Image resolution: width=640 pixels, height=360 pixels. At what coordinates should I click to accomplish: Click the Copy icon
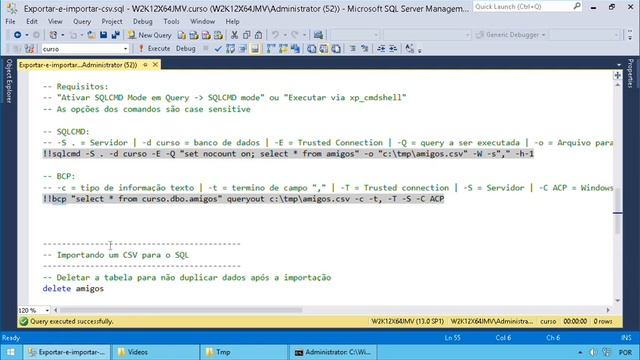[x=246, y=36]
